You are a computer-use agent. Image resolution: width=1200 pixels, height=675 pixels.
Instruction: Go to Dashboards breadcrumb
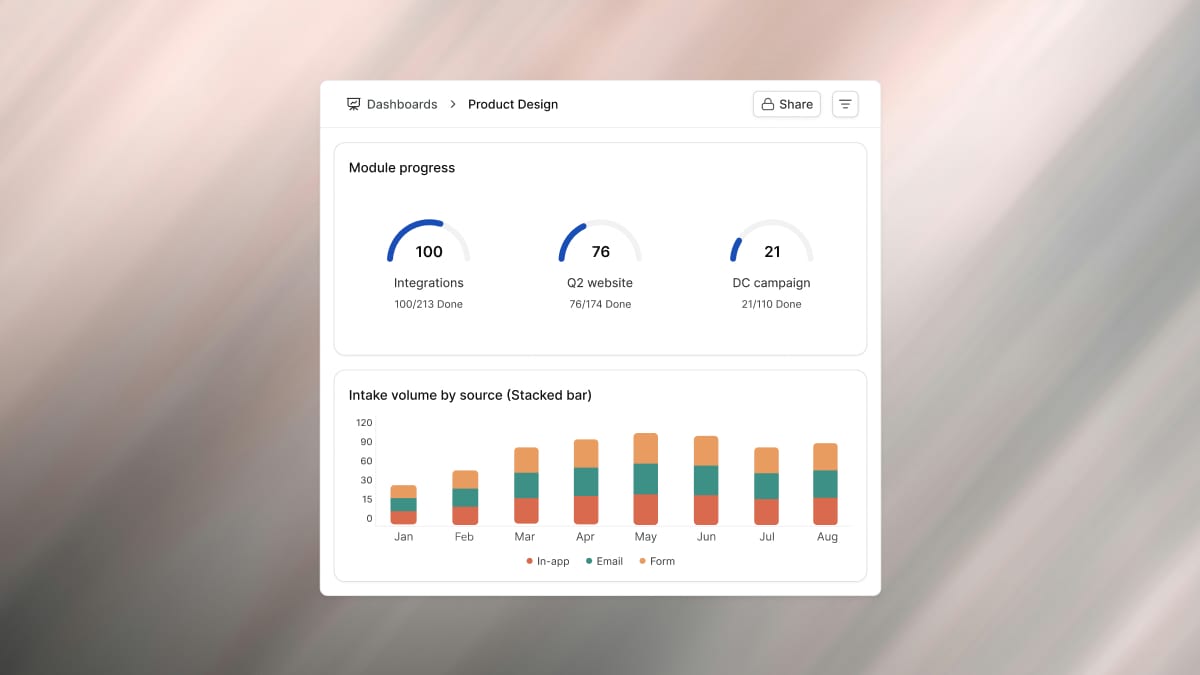pos(402,104)
